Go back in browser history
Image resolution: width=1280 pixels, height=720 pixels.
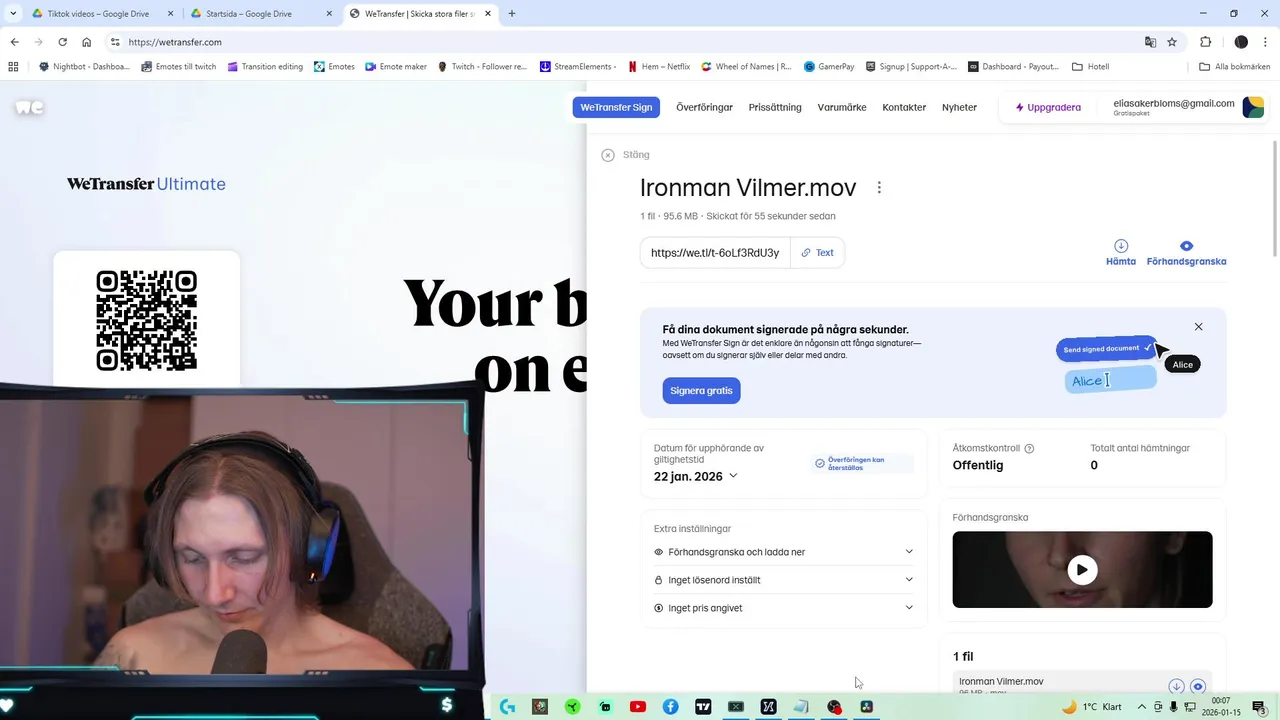click(15, 42)
